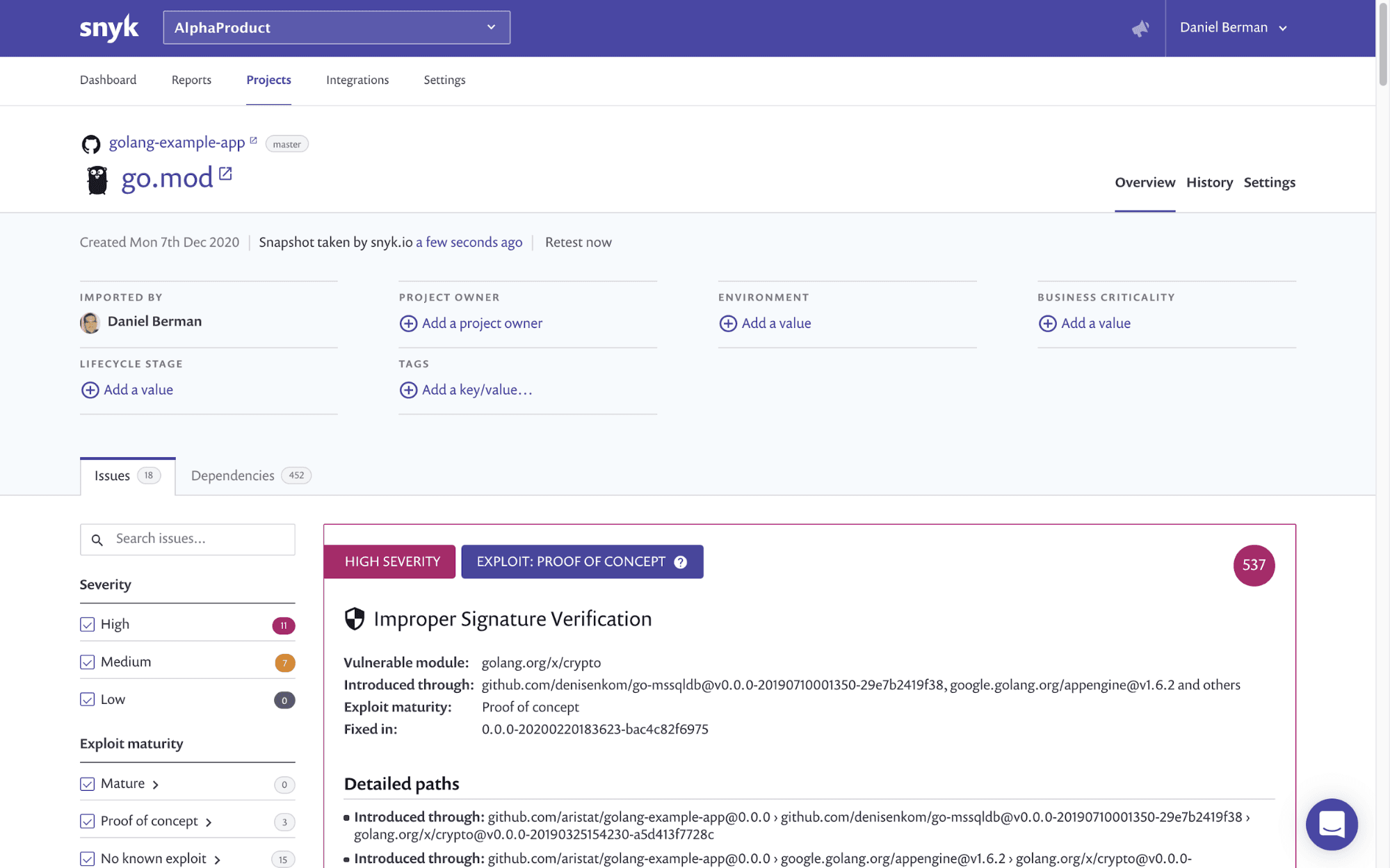Open top navigation Settings

444,80
